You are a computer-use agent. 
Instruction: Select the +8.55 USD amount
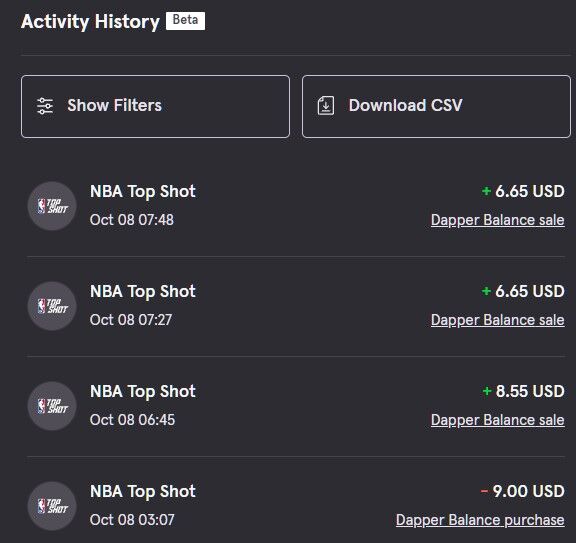(523, 391)
